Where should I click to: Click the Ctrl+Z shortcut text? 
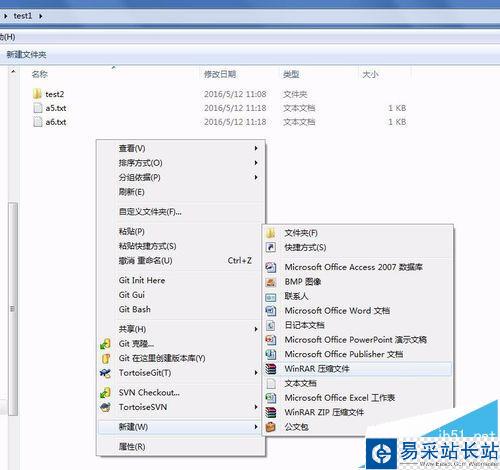[x=240, y=260]
